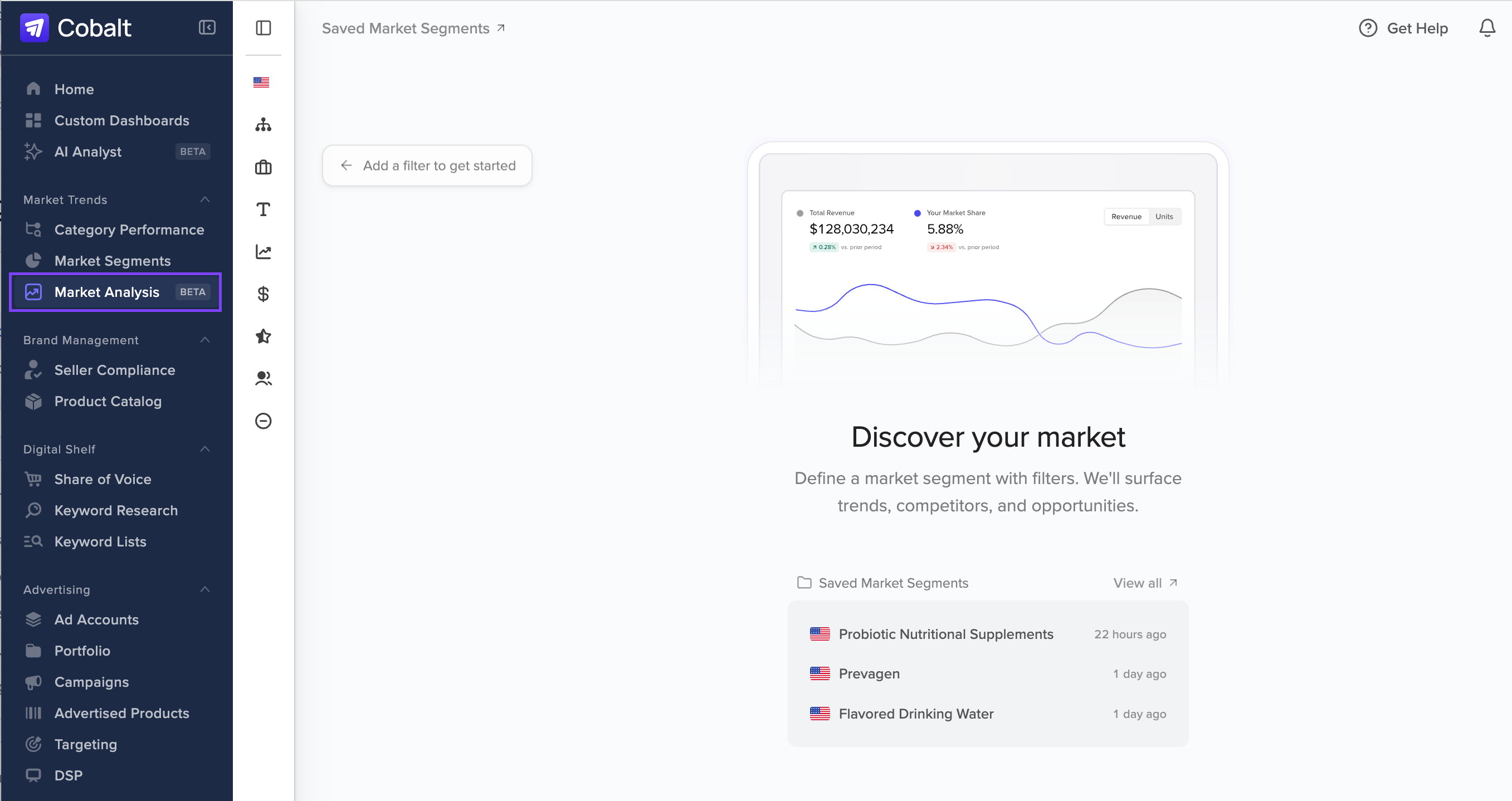The height and width of the screenshot is (801, 1512).
Task: Open the exclude minus-circle filter icon
Action: 264,421
